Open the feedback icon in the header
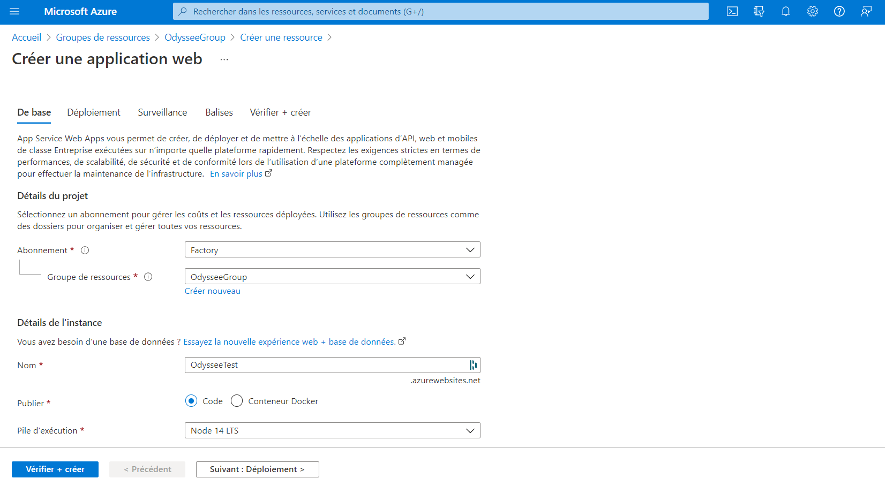The width and height of the screenshot is (886, 486). pyautogui.click(x=866, y=11)
